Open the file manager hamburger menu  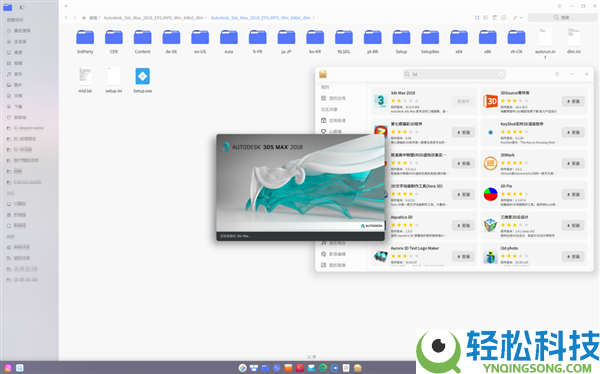click(559, 6)
